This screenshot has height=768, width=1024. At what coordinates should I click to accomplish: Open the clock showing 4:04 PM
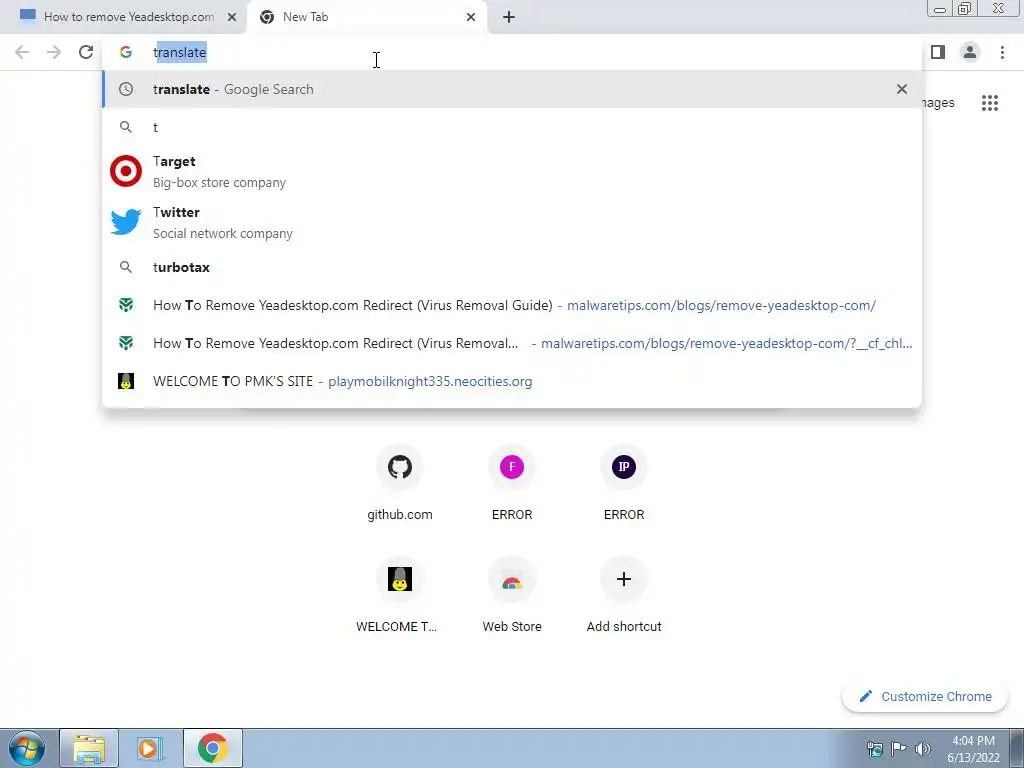[x=973, y=749]
